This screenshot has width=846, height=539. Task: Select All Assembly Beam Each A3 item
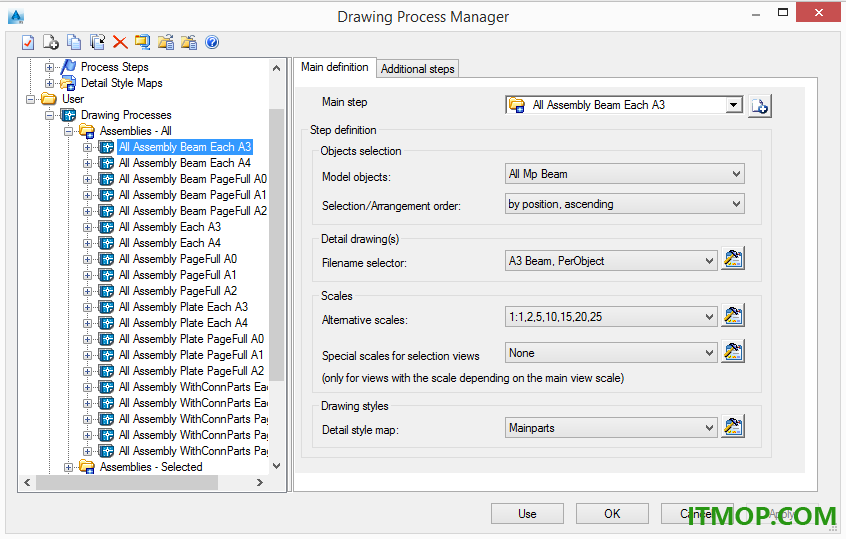[185, 147]
